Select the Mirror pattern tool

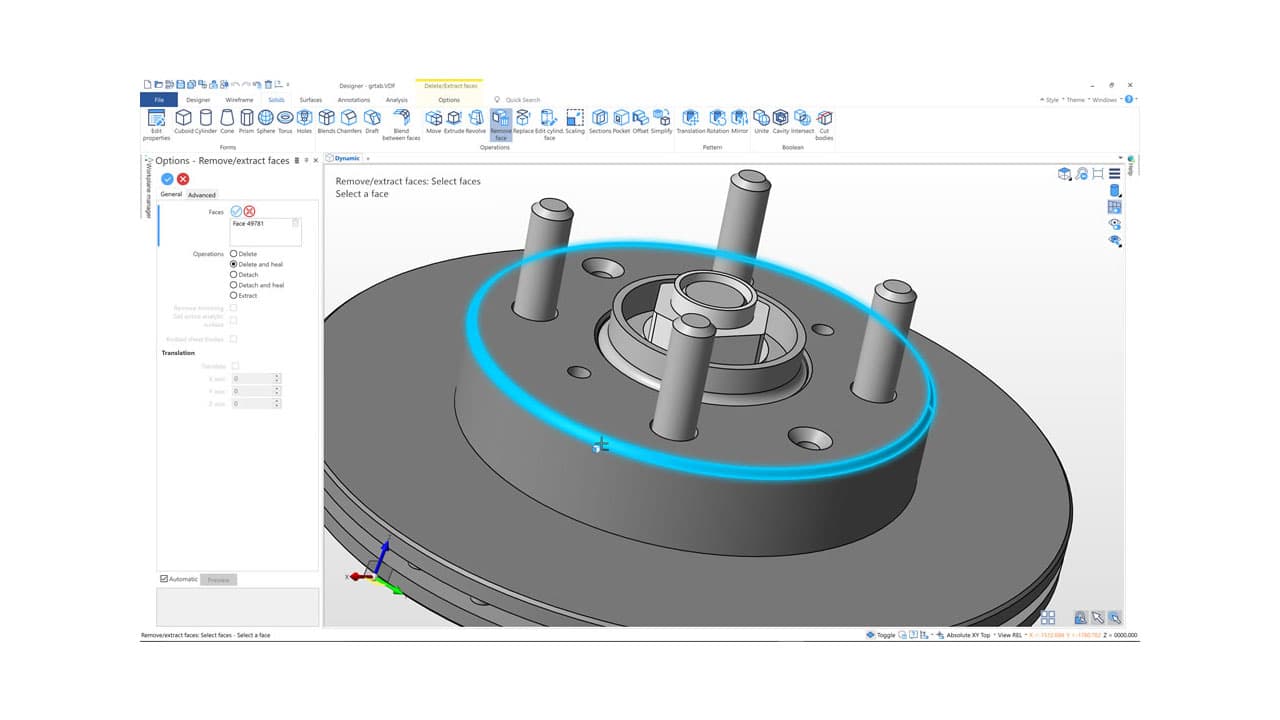pos(738,120)
